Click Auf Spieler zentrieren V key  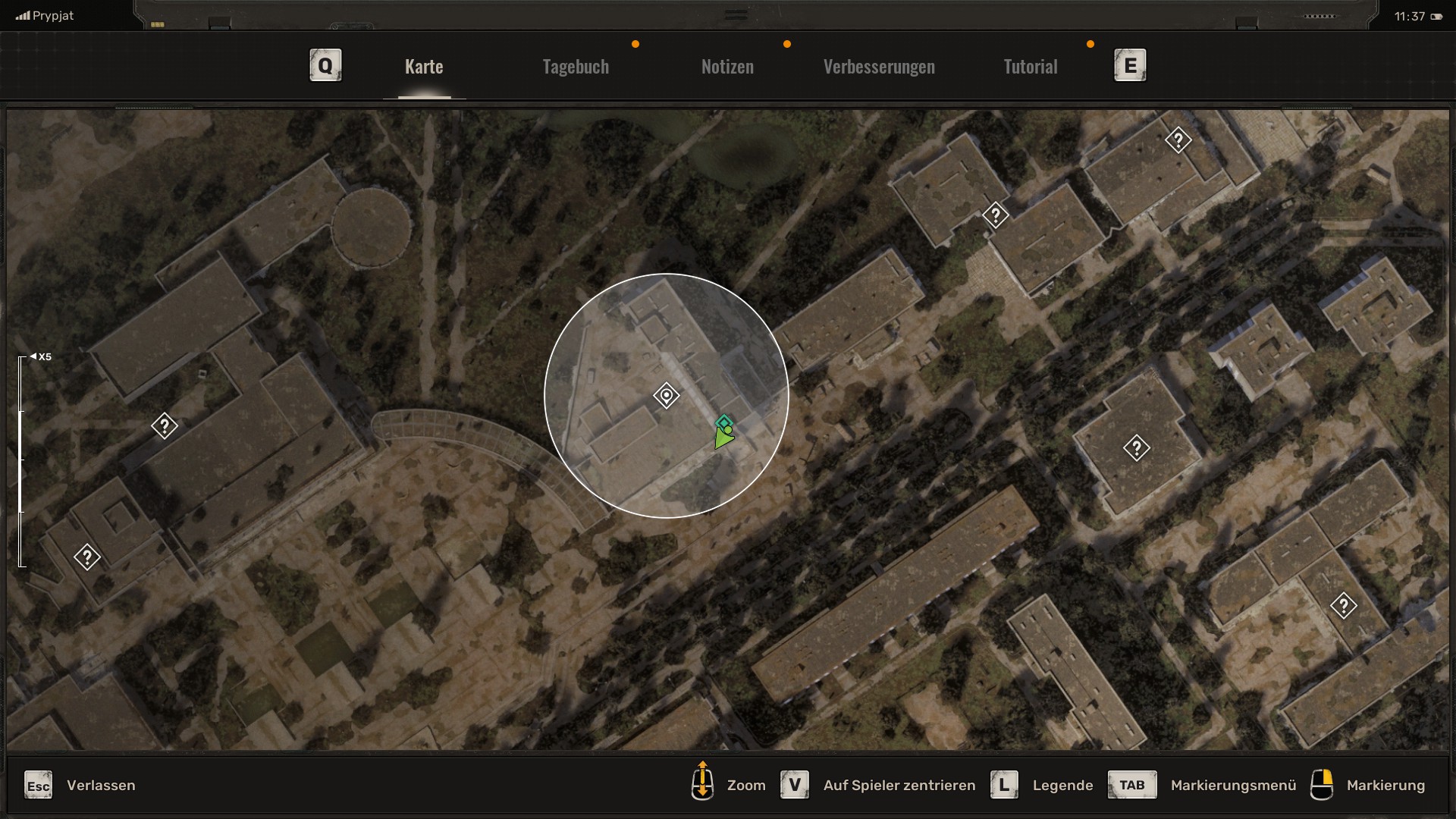795,785
